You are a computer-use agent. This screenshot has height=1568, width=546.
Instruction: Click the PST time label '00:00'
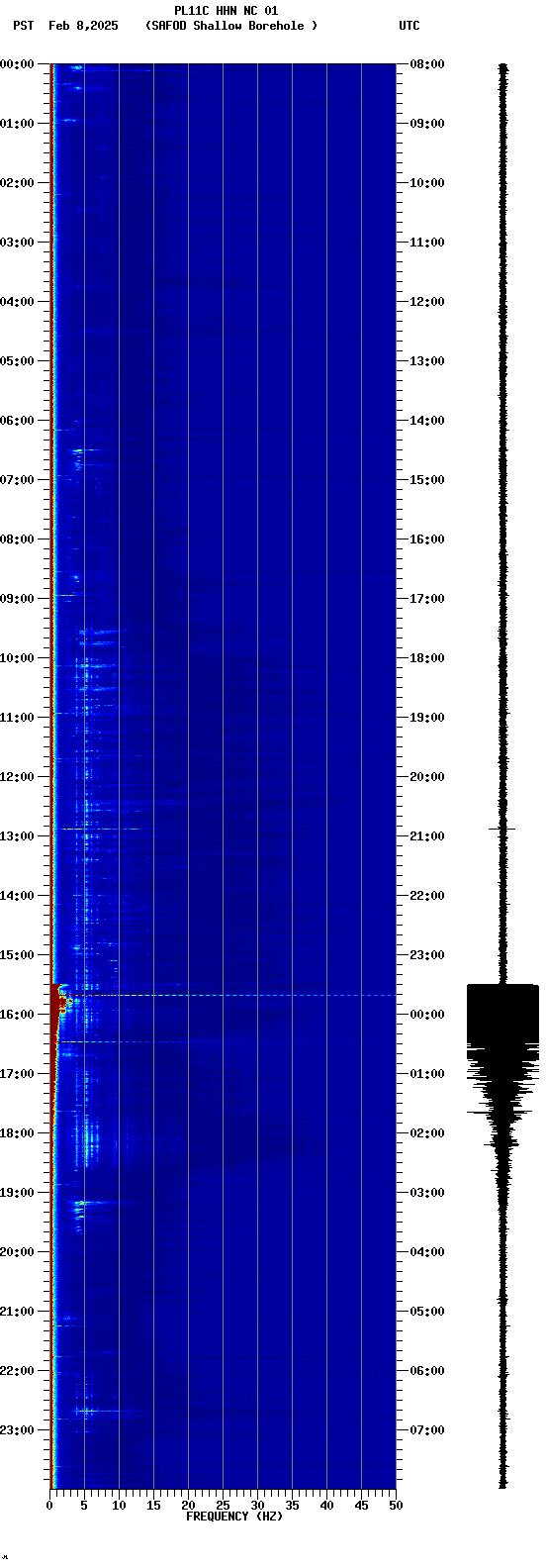[x=17, y=64]
